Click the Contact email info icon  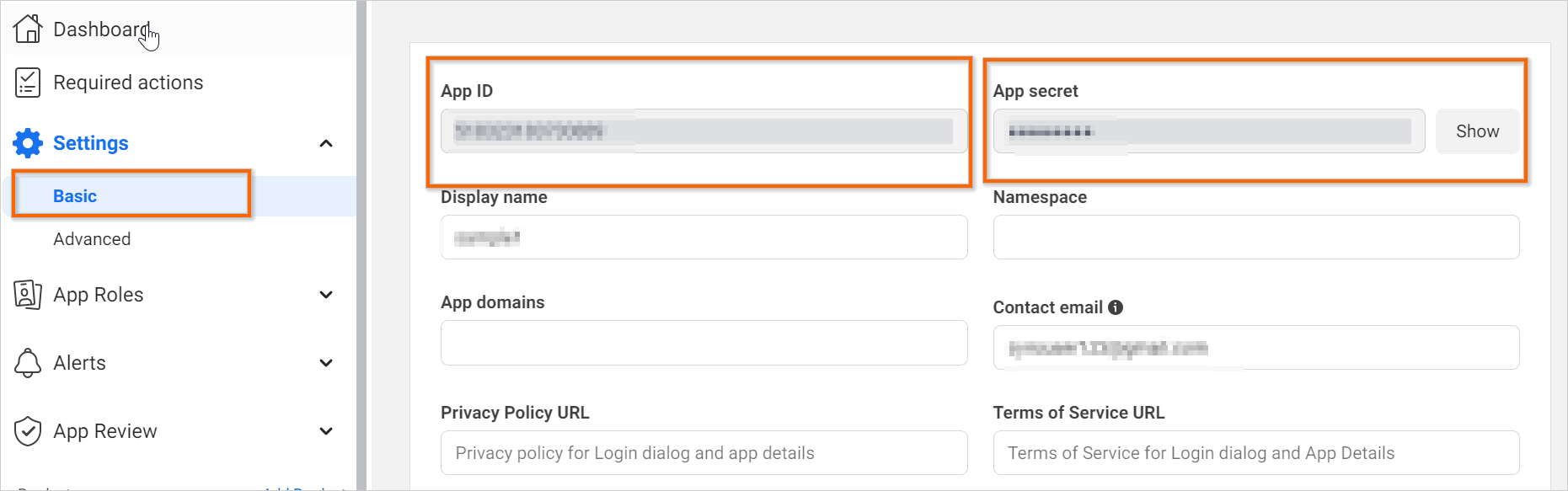pos(1116,307)
